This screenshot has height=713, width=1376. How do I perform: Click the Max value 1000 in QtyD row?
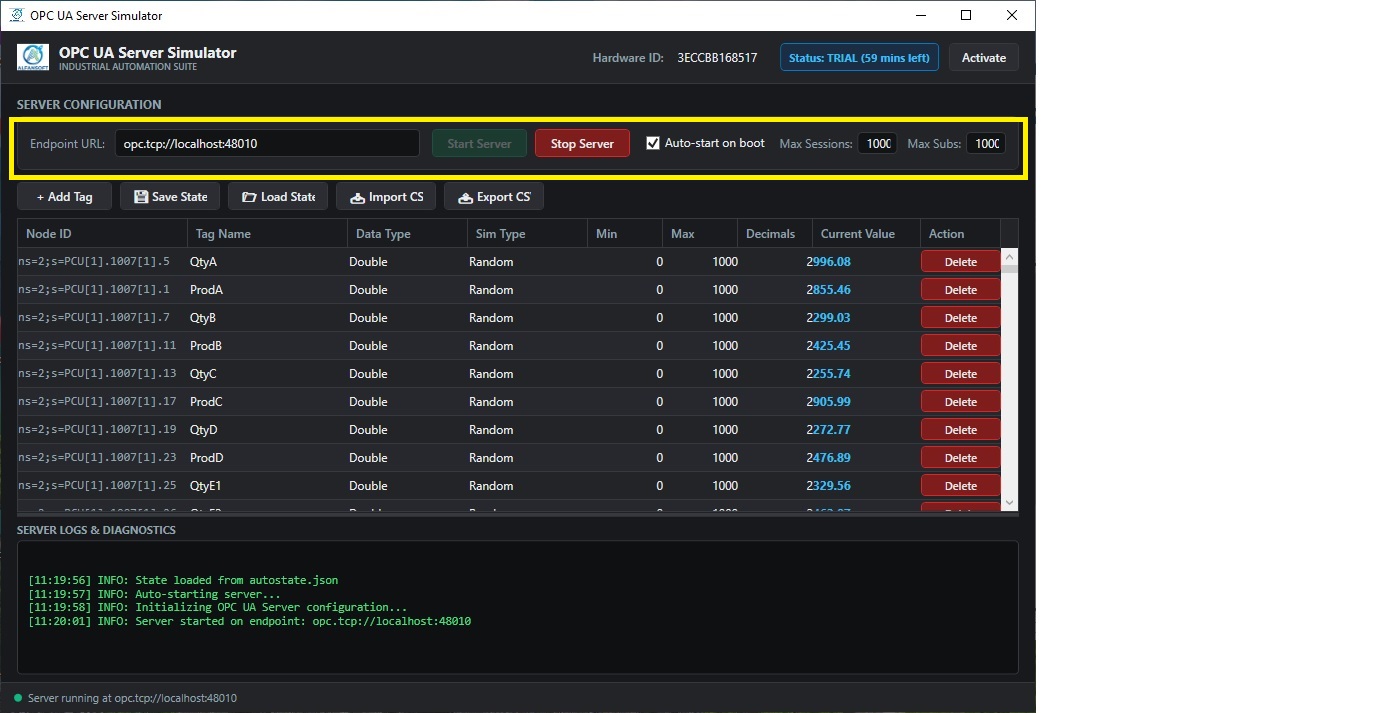725,430
